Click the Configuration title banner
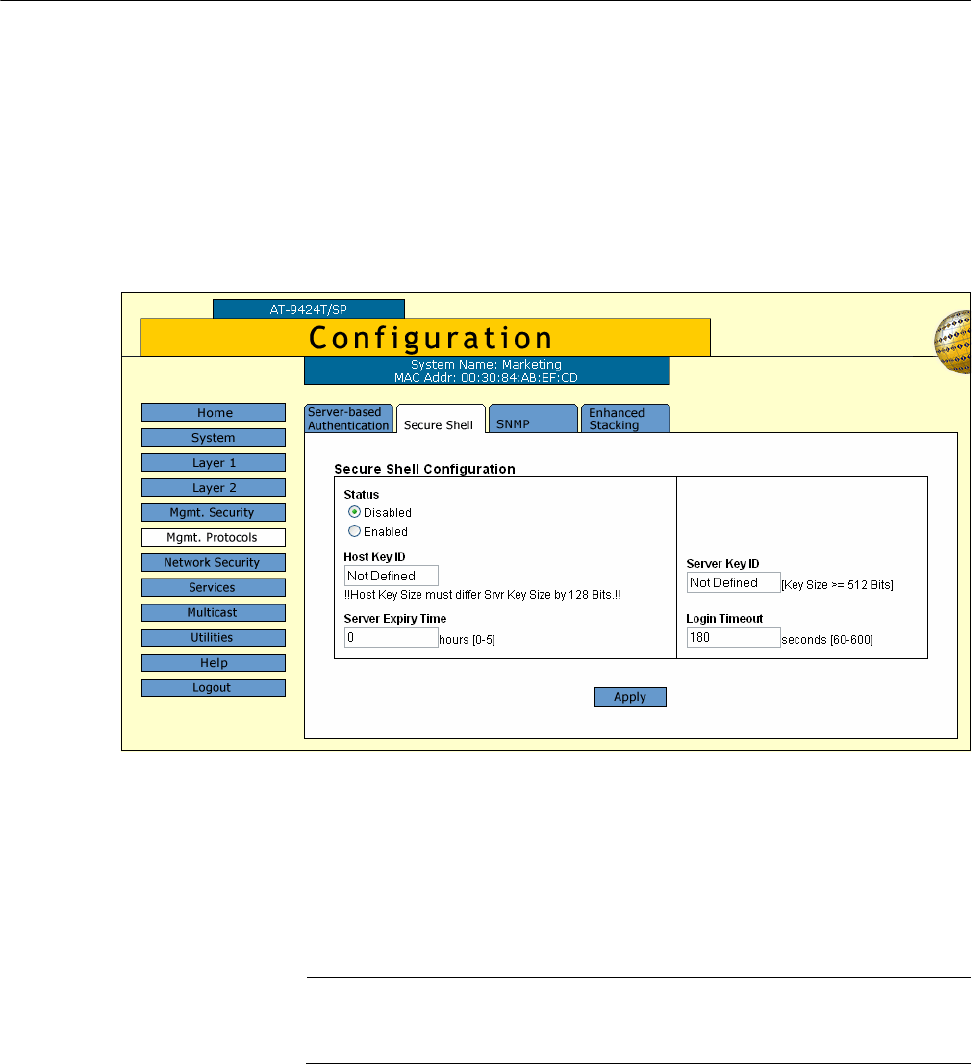Viewport: 972px width, 1064px height. tap(426, 337)
